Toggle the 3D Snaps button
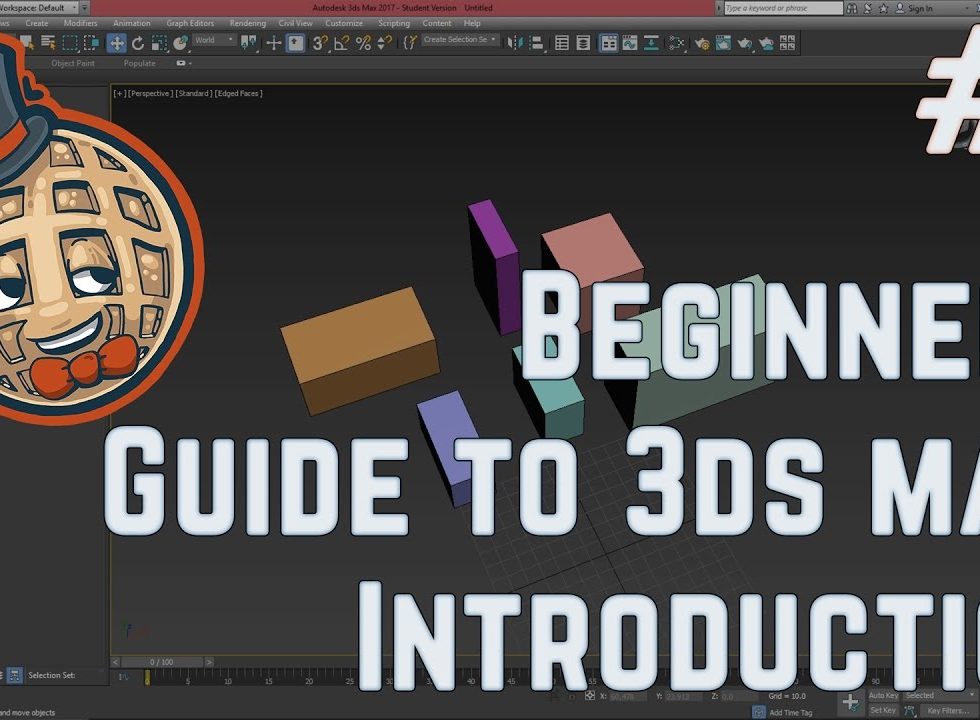Image resolution: width=980 pixels, height=720 pixels. [320, 43]
